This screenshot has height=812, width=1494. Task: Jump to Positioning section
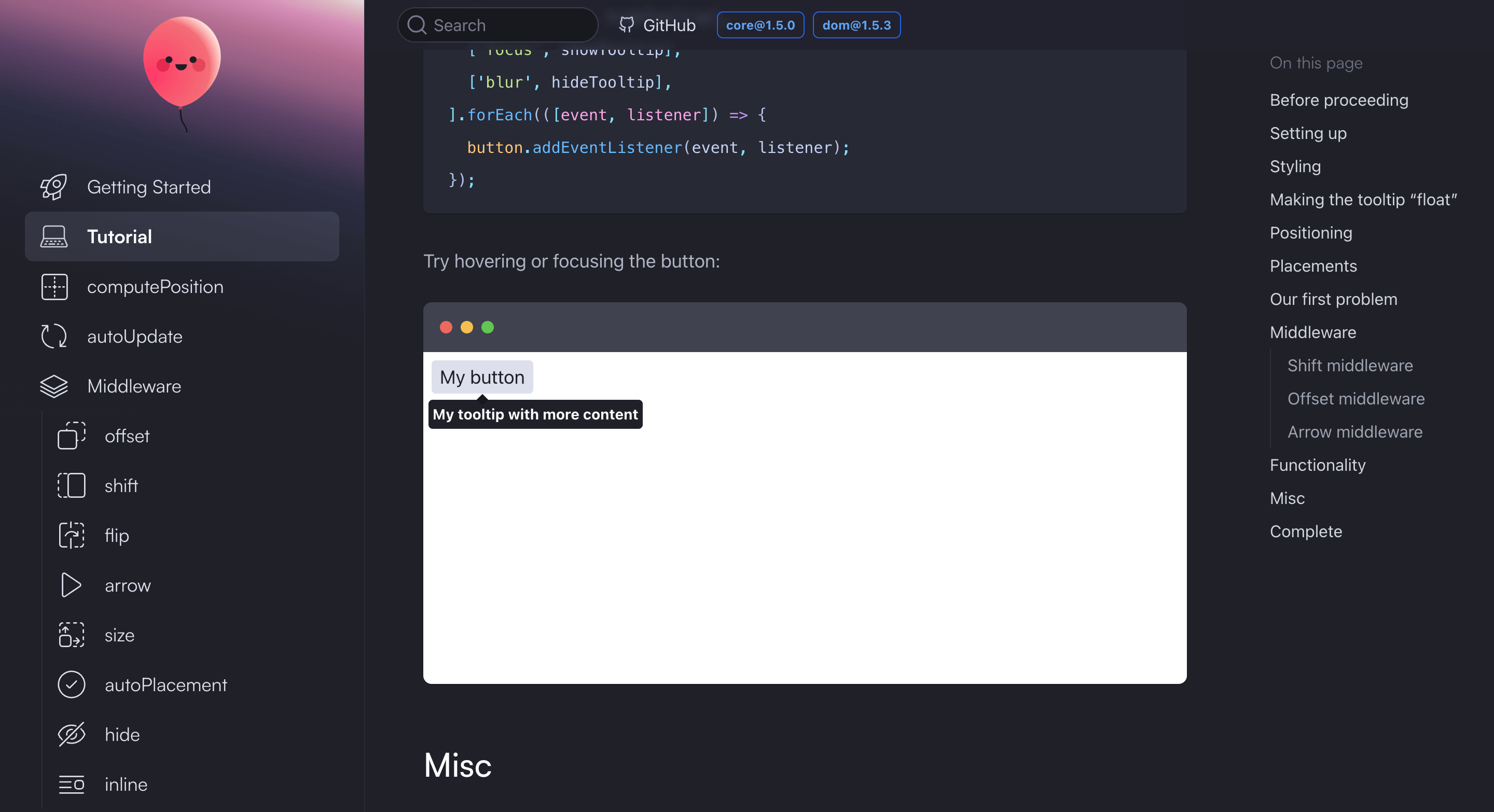point(1311,232)
